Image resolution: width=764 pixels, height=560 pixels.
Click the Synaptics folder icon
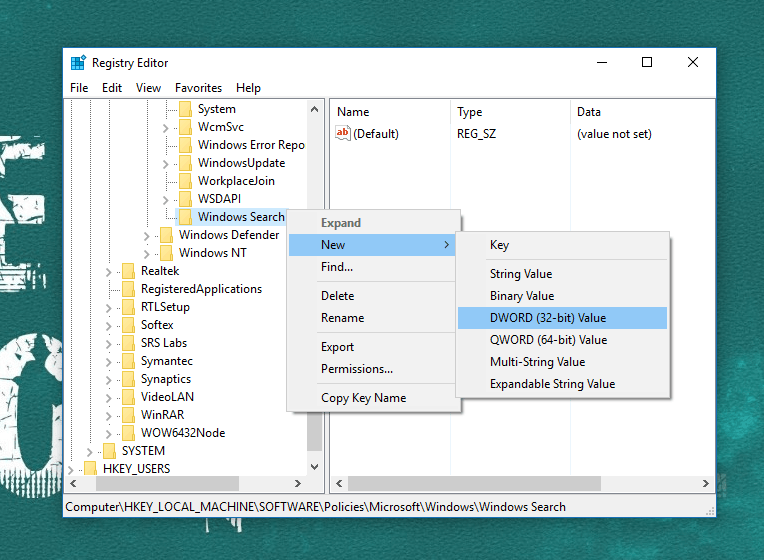tap(129, 379)
